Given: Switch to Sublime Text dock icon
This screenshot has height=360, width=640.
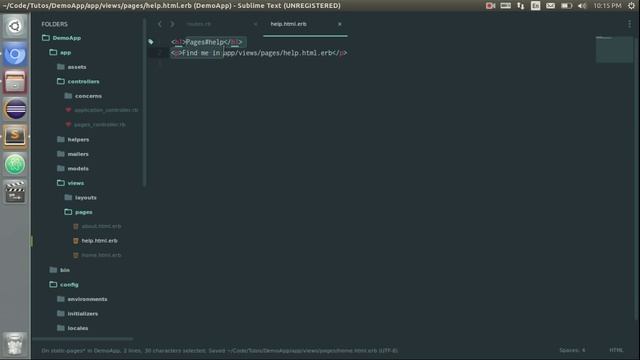Looking at the screenshot, I should tap(15, 136).
